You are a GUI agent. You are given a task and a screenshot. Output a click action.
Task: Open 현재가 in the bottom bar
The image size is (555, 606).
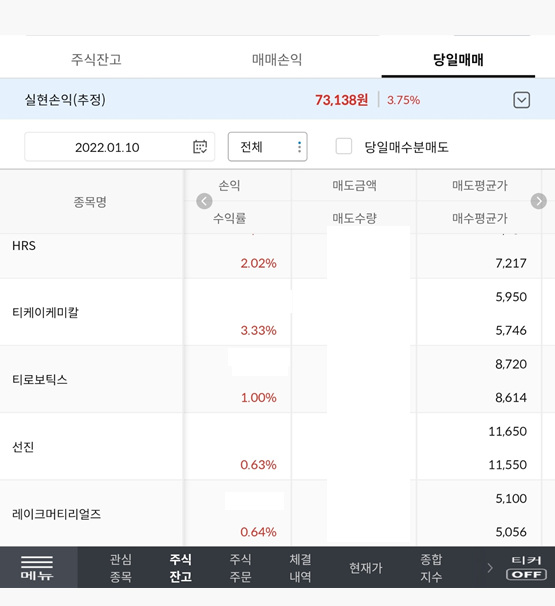coord(366,568)
